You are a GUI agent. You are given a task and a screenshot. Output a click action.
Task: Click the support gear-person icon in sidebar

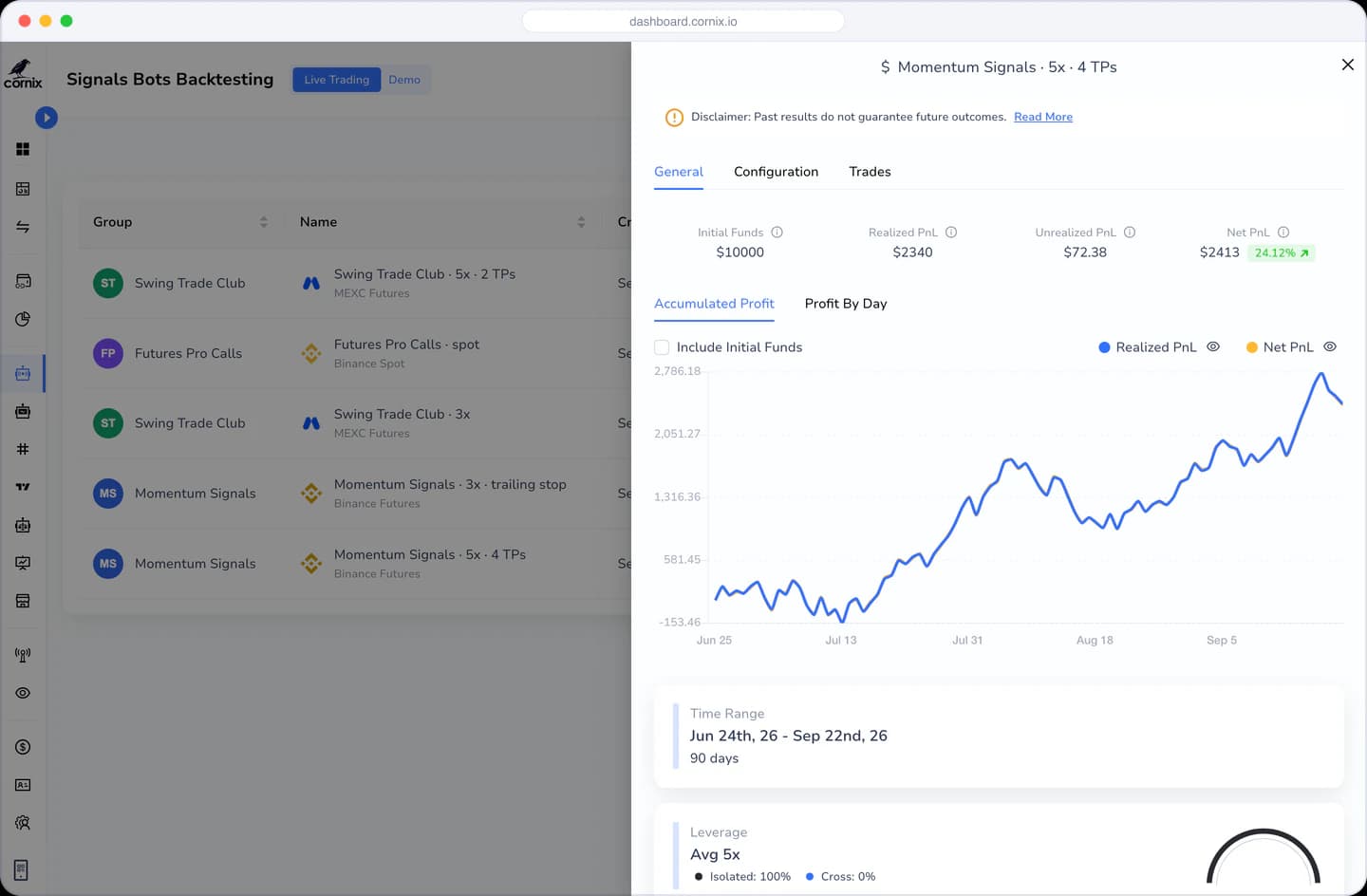click(23, 823)
